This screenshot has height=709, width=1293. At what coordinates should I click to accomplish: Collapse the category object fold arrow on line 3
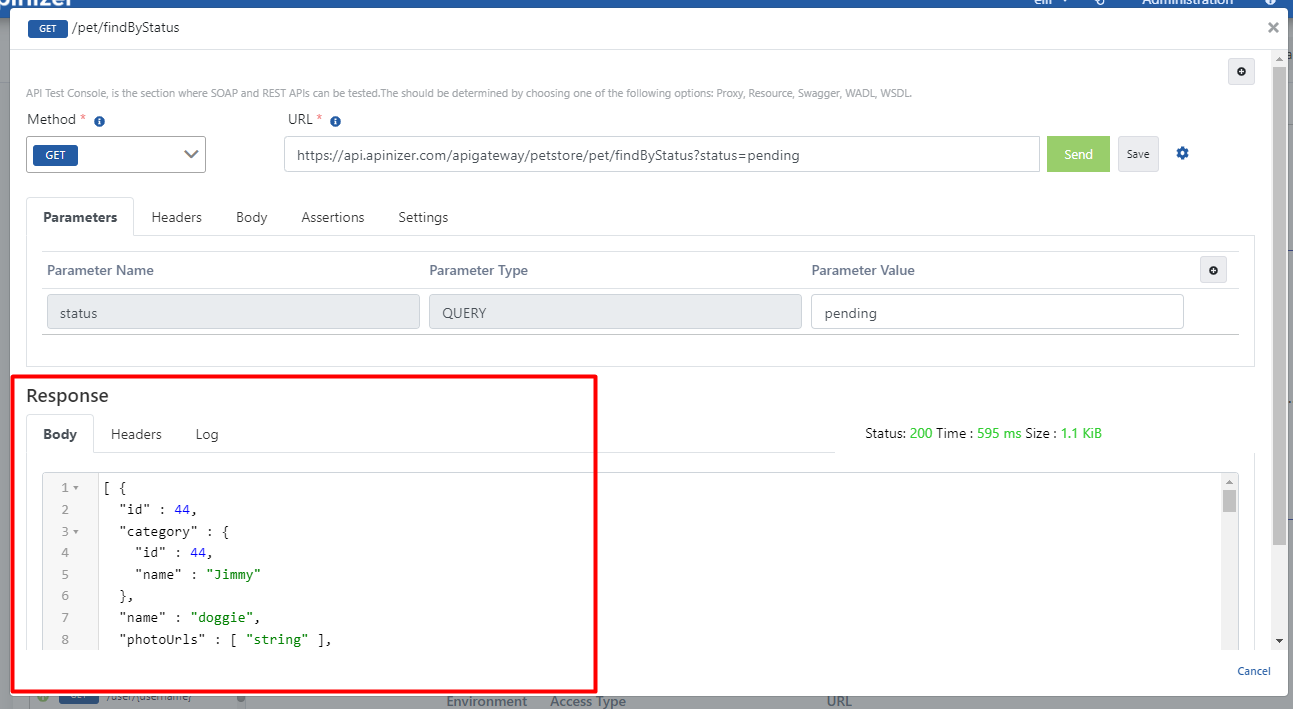[x=76, y=531]
